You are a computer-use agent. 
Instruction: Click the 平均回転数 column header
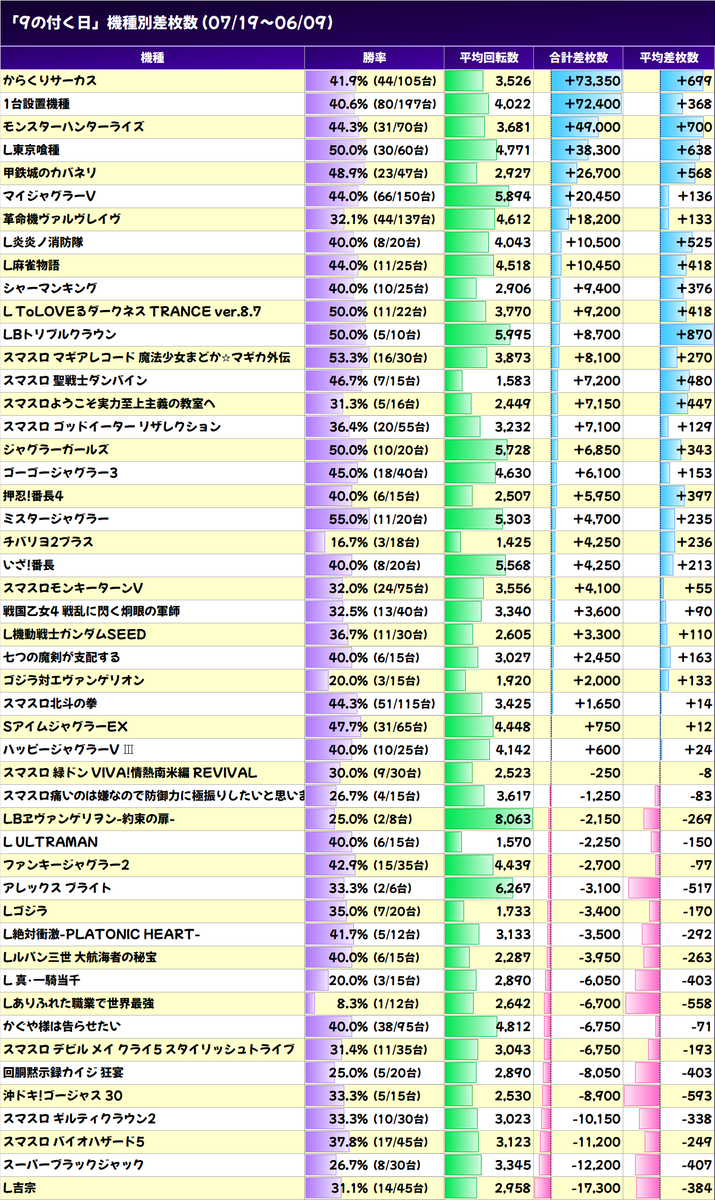pyautogui.click(x=491, y=57)
